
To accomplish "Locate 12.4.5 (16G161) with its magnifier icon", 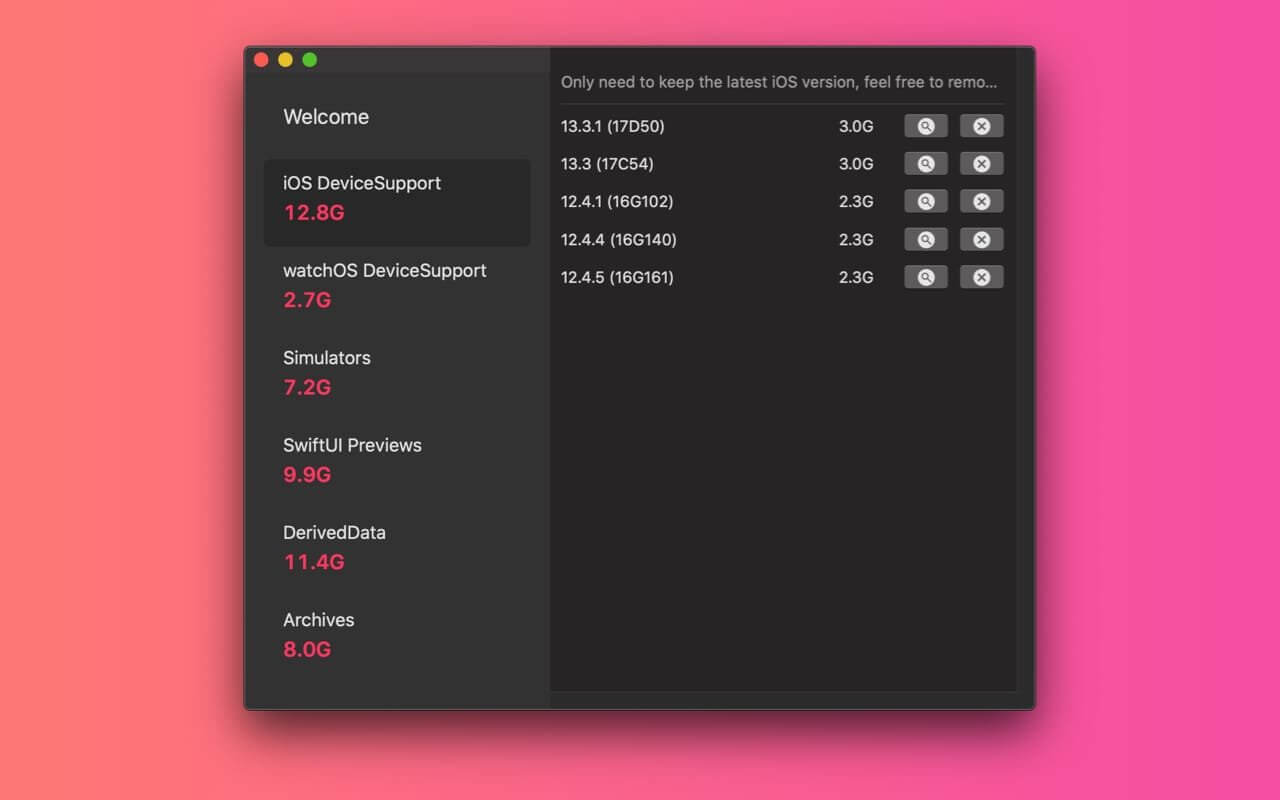I will 926,277.
